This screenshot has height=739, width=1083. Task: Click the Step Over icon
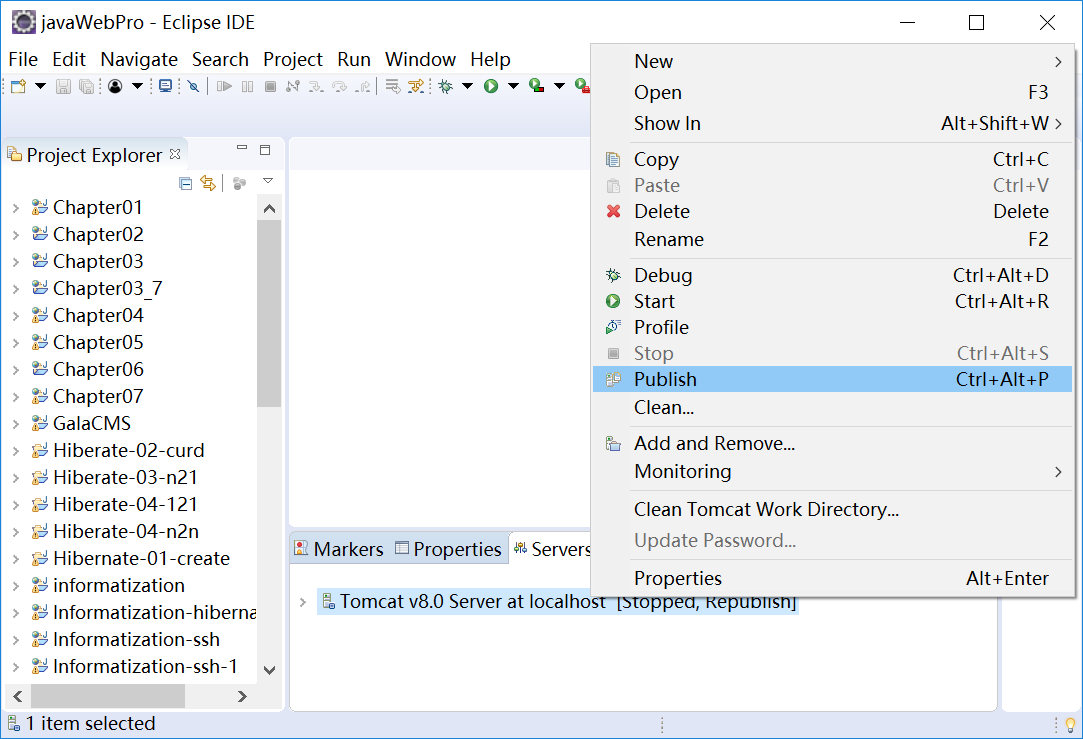point(340,86)
